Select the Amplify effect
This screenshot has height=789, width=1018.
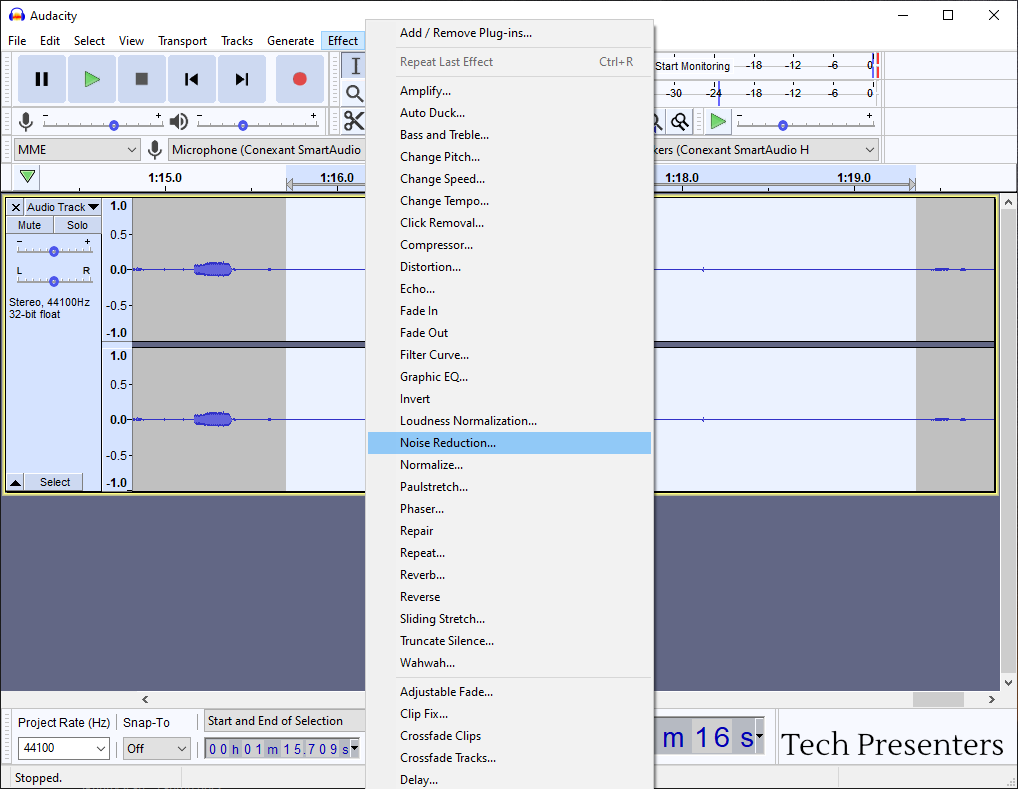coord(510,91)
